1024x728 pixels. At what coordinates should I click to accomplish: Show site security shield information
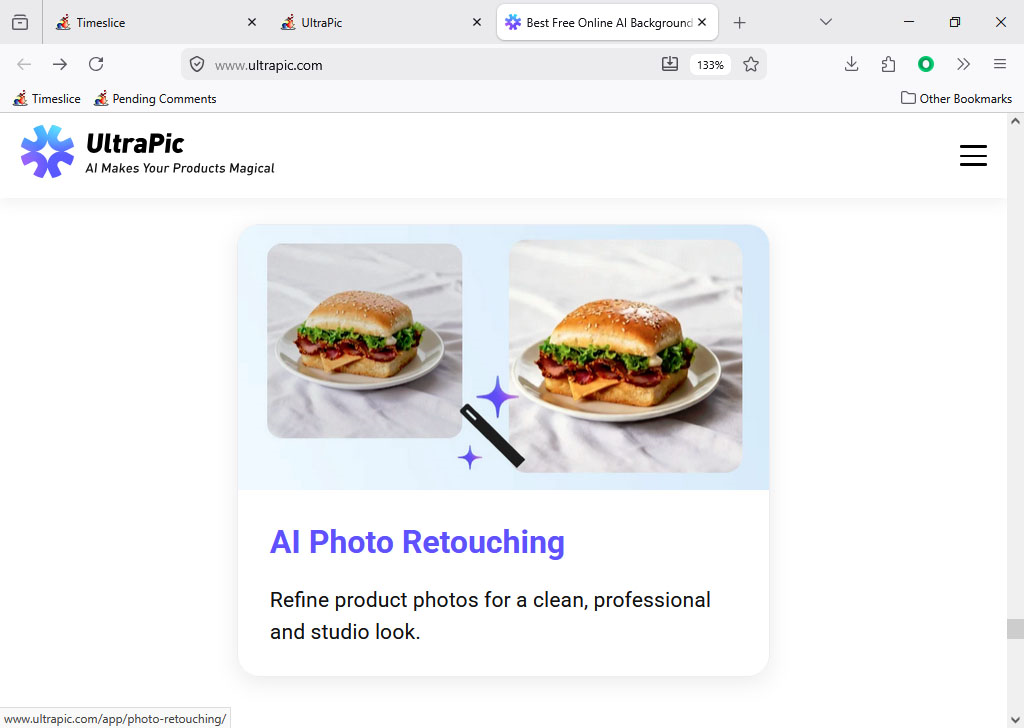197,64
